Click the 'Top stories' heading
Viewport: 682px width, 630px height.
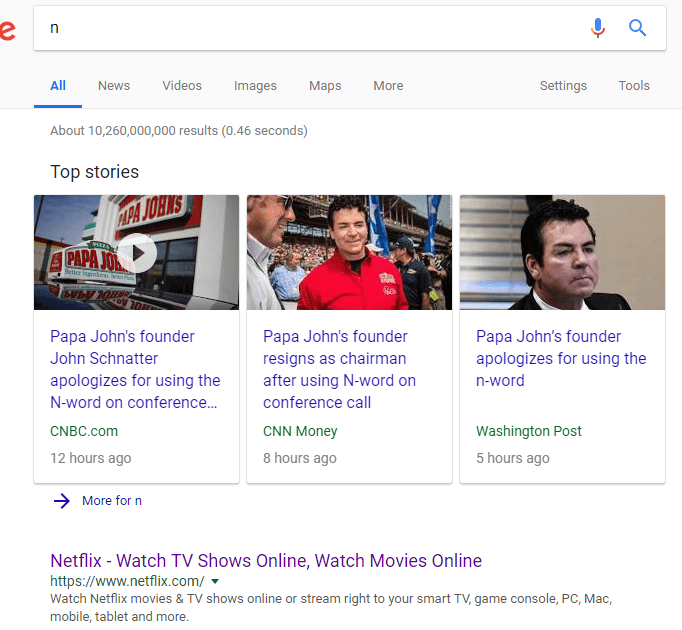point(95,172)
